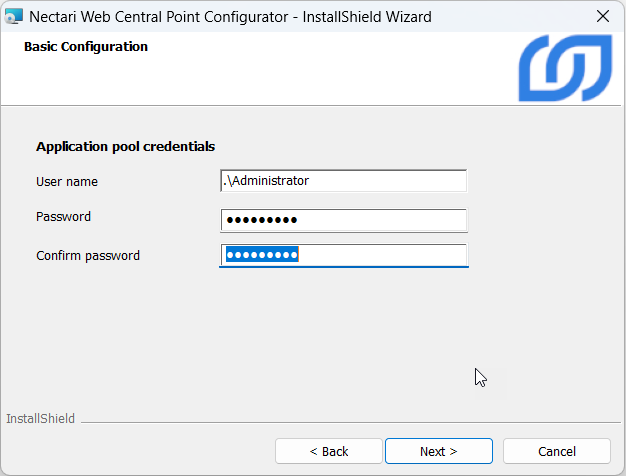This screenshot has width=626, height=476.
Task: Click the "Basic Configuration" header title
Action: tap(85, 47)
